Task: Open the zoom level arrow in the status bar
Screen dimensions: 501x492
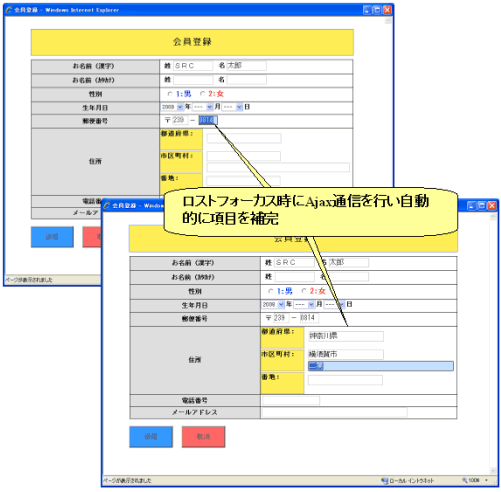Action: [x=486, y=480]
